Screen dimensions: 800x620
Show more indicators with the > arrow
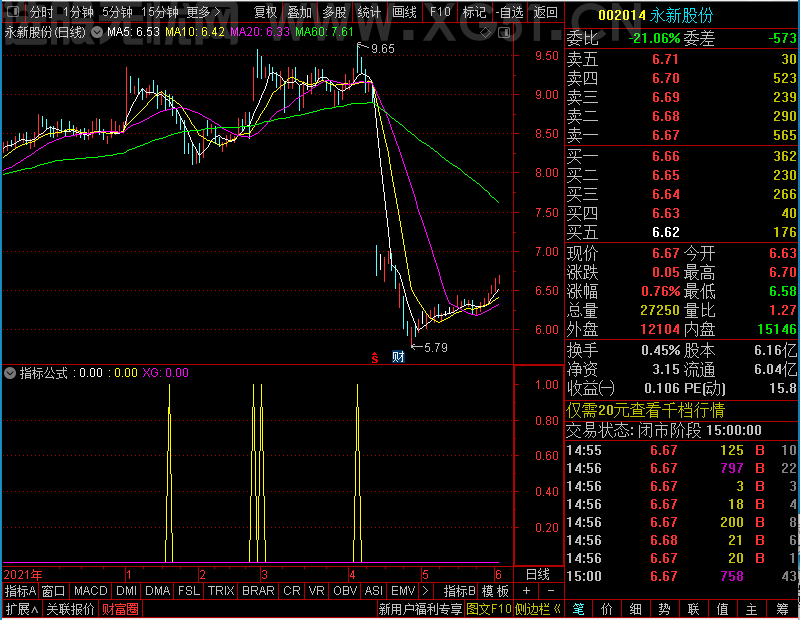coord(426,591)
